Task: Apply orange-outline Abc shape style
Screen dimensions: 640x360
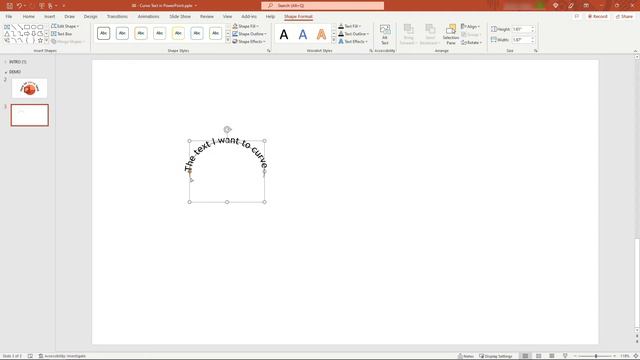Action: point(141,33)
